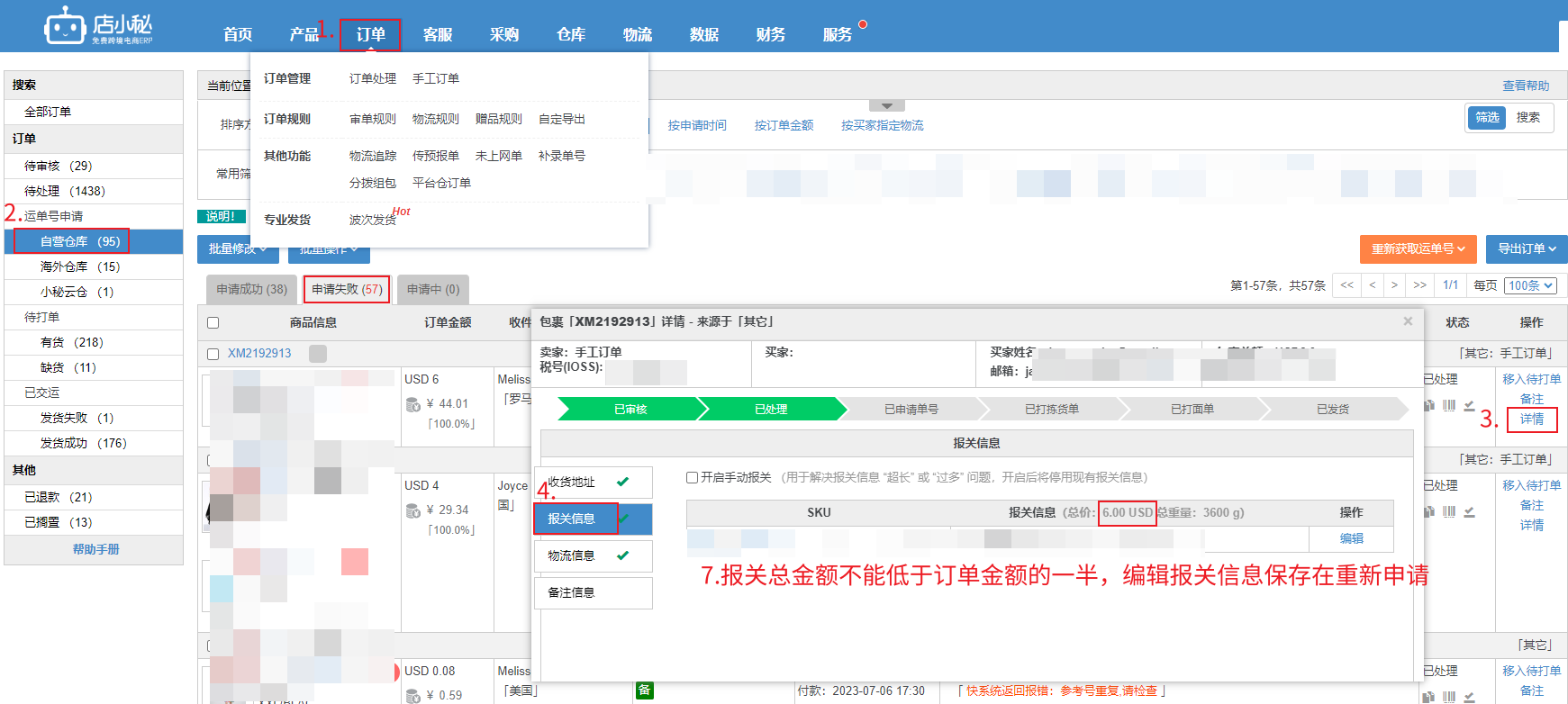The width and height of the screenshot is (1568, 704).
Task: Click the checkmark underline icon in XM2192913 status row
Action: click(1469, 405)
